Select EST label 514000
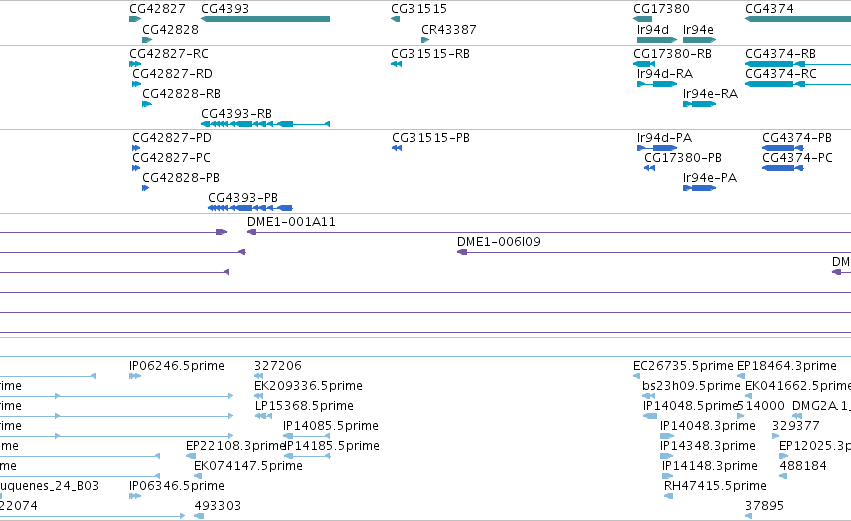The image size is (851, 521). click(761, 406)
